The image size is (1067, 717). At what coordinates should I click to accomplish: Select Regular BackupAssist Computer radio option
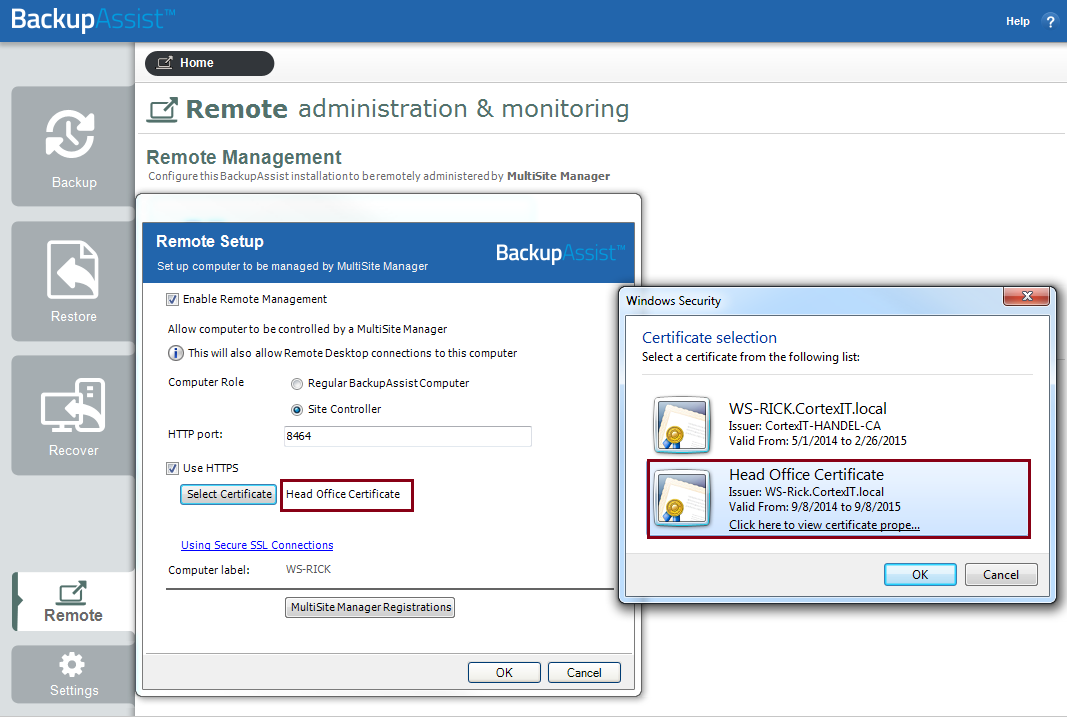pos(297,384)
